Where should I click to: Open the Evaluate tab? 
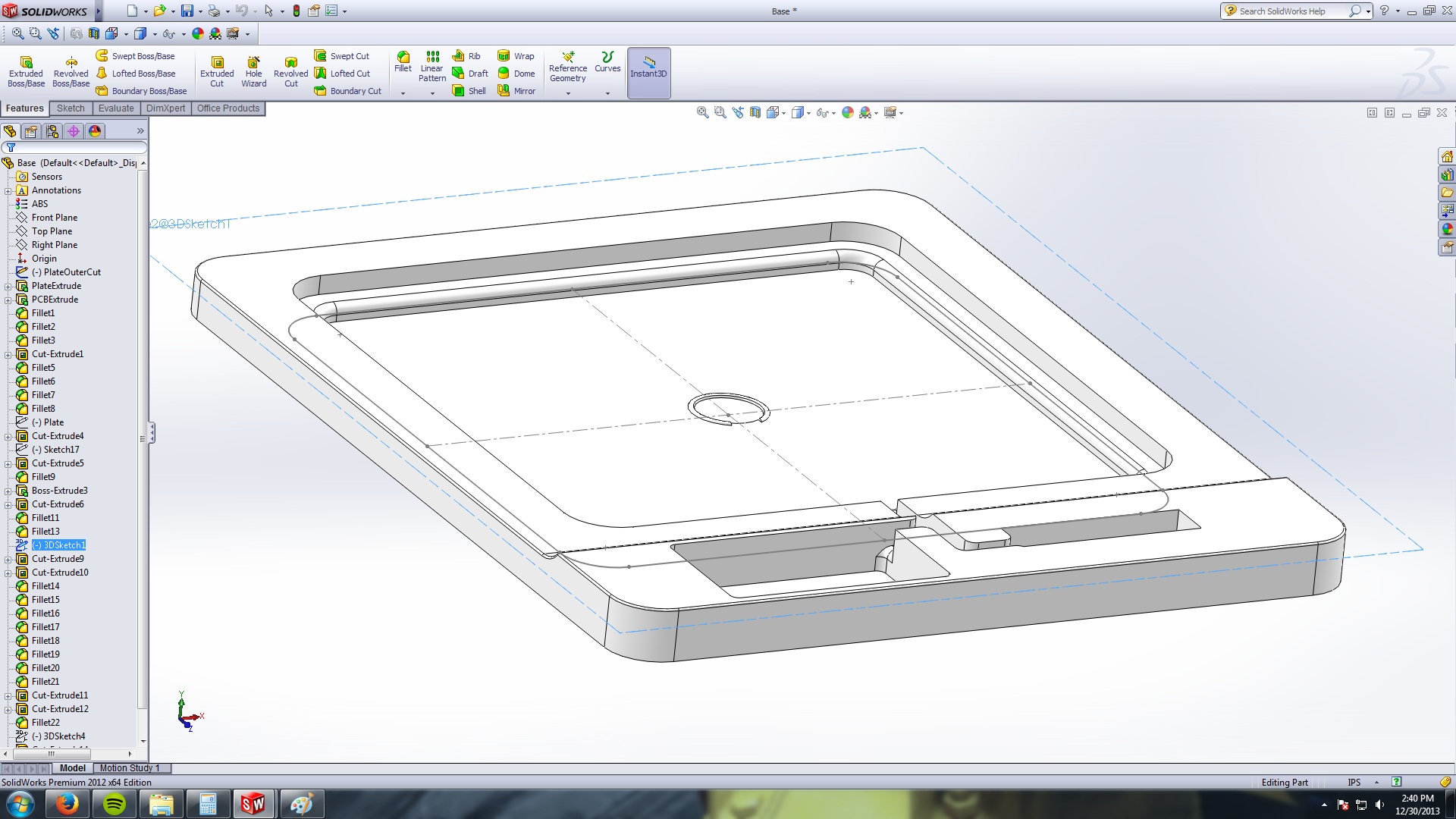(115, 108)
